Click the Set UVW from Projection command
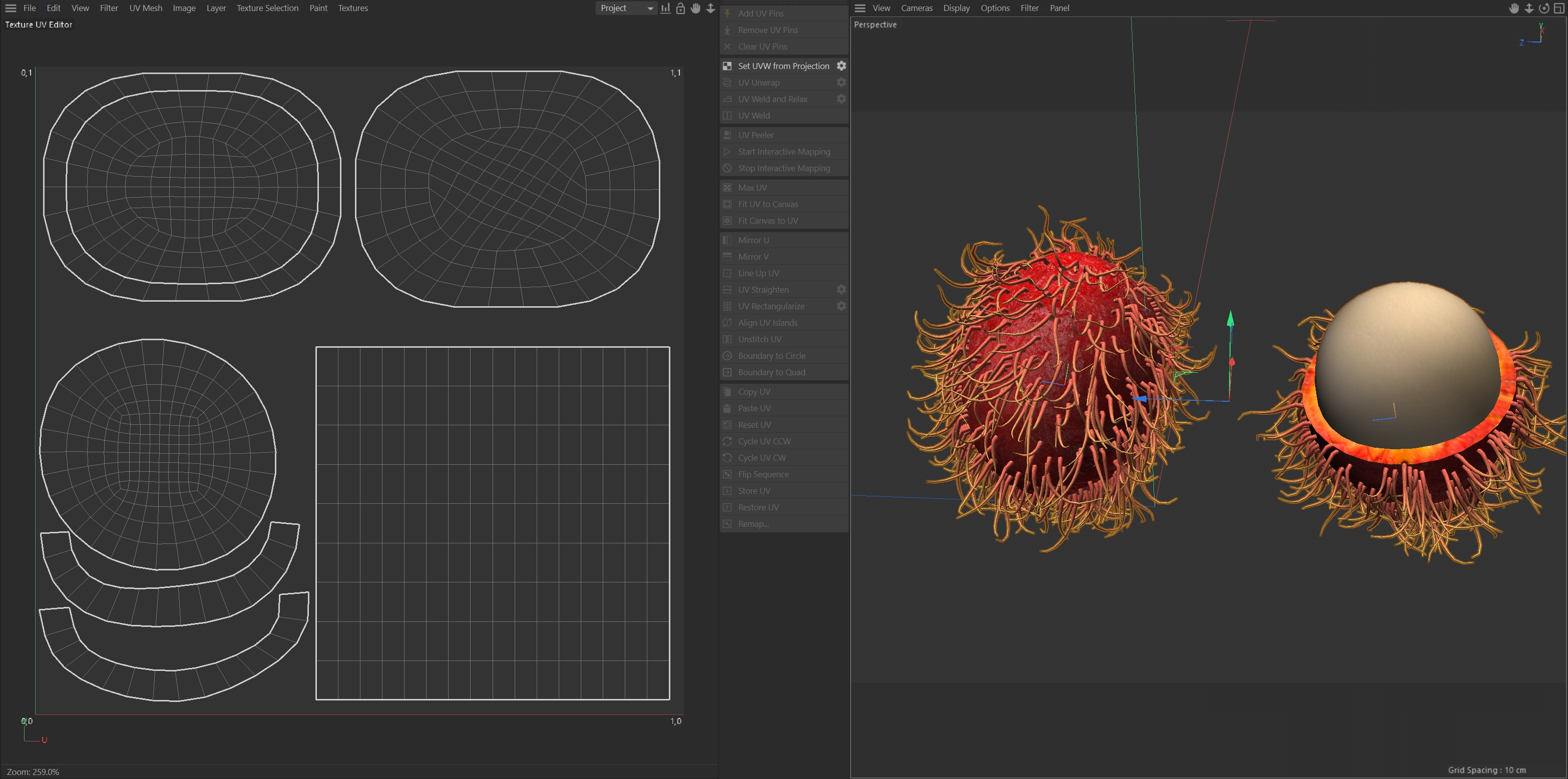This screenshot has width=1568, height=779. click(783, 66)
